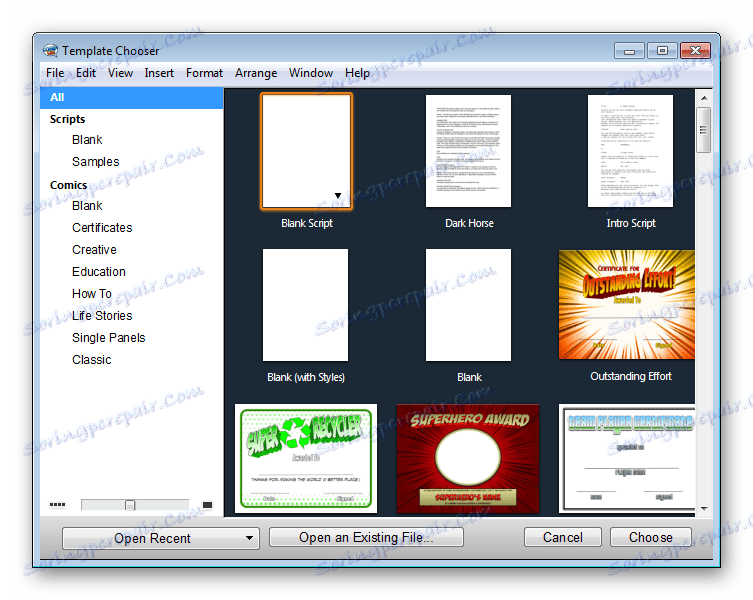This screenshot has width=753, height=600.
Task: Open the Help menu
Action: 357,73
